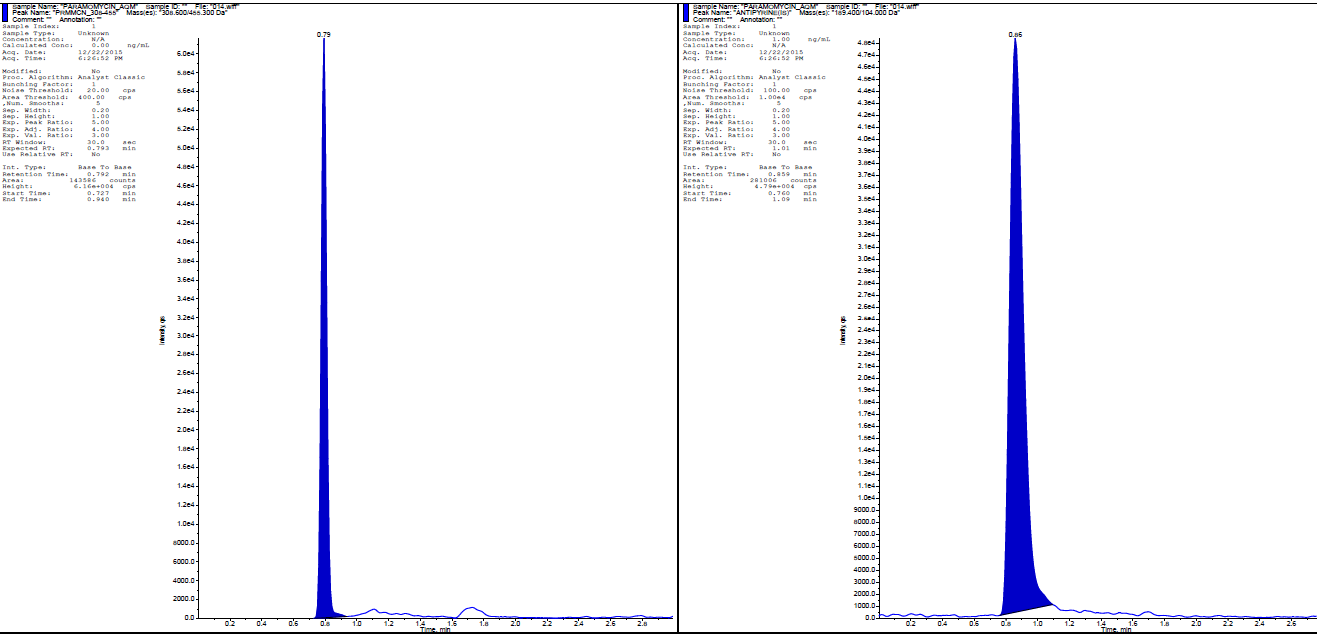Click the filled blue peak in the right chromatogram

[1017, 400]
